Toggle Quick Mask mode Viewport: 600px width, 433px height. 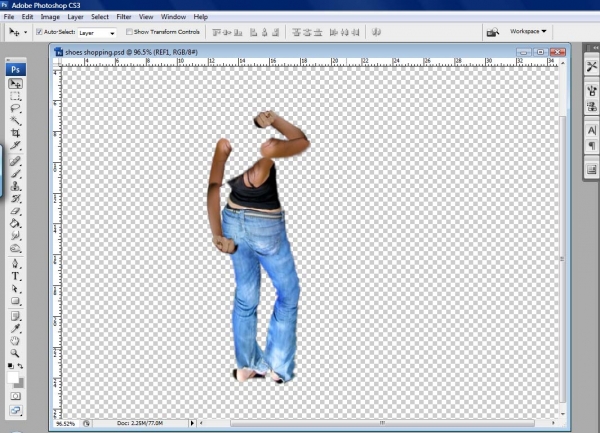16,396
